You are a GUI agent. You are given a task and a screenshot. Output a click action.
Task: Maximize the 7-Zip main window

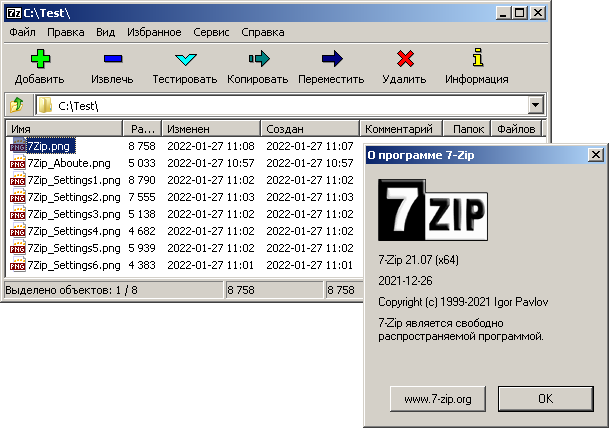point(520,13)
